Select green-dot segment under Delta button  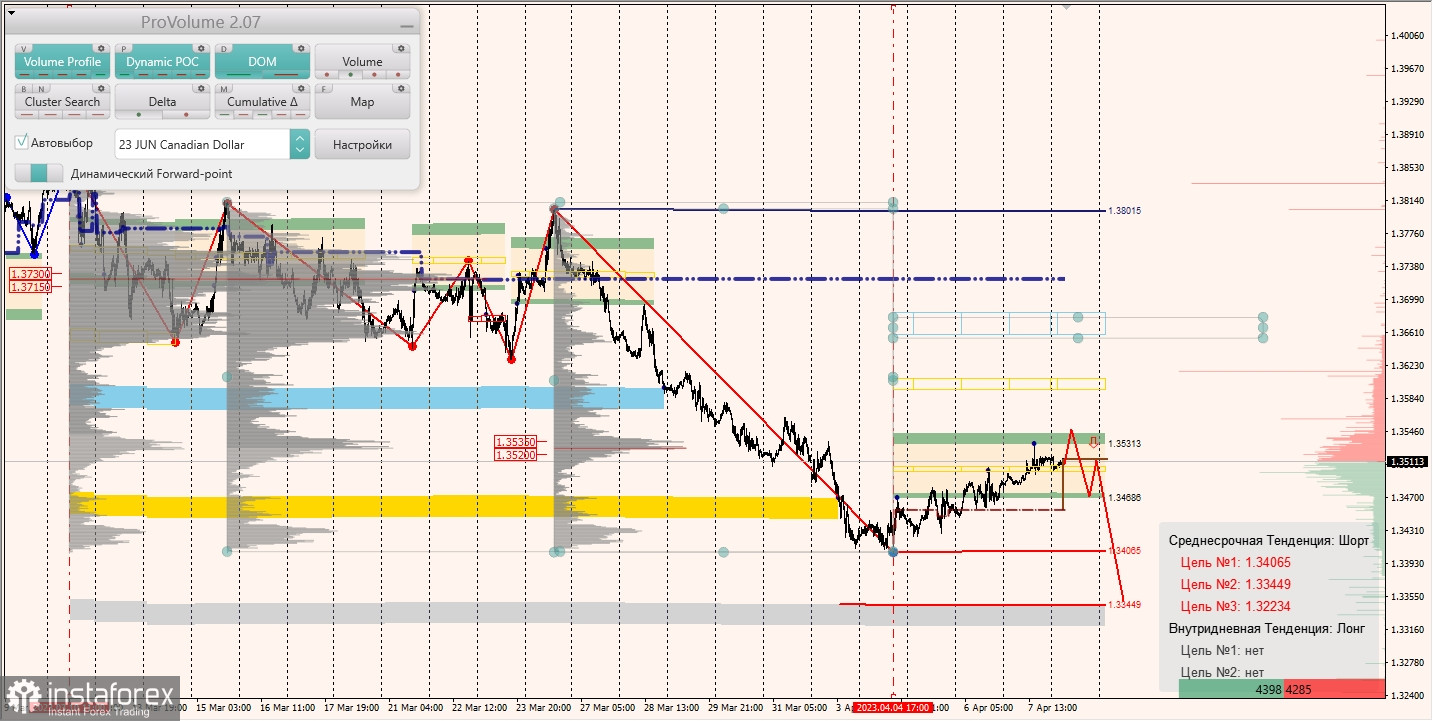pos(139,114)
